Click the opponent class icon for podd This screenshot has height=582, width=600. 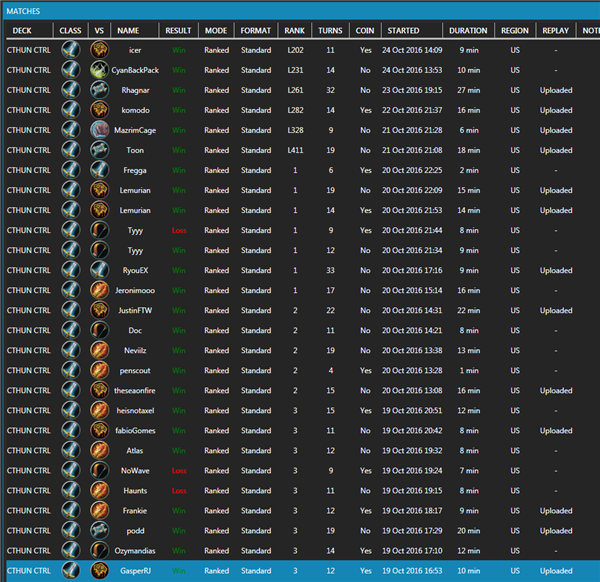(99, 531)
